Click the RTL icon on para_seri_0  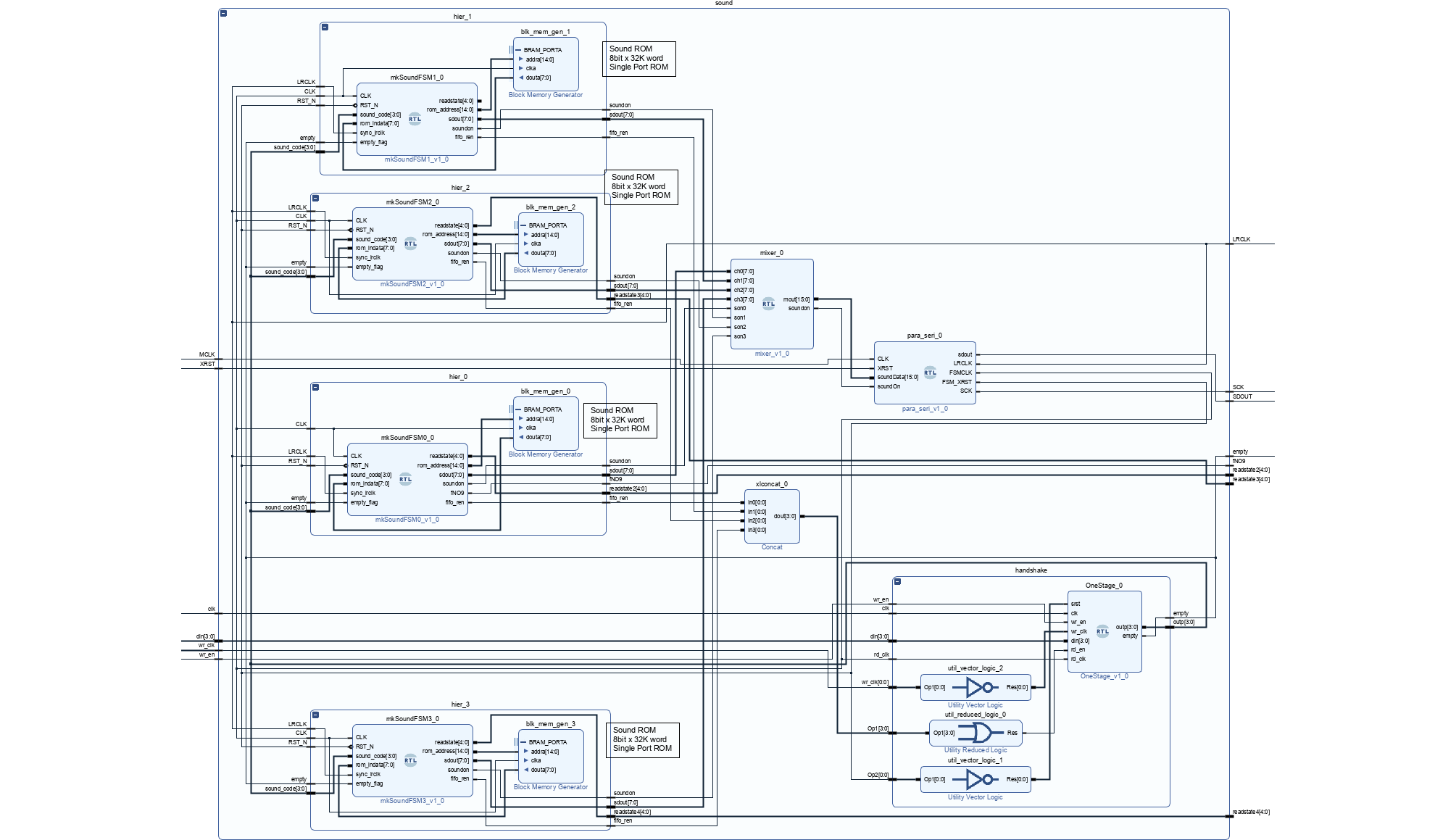(x=930, y=373)
